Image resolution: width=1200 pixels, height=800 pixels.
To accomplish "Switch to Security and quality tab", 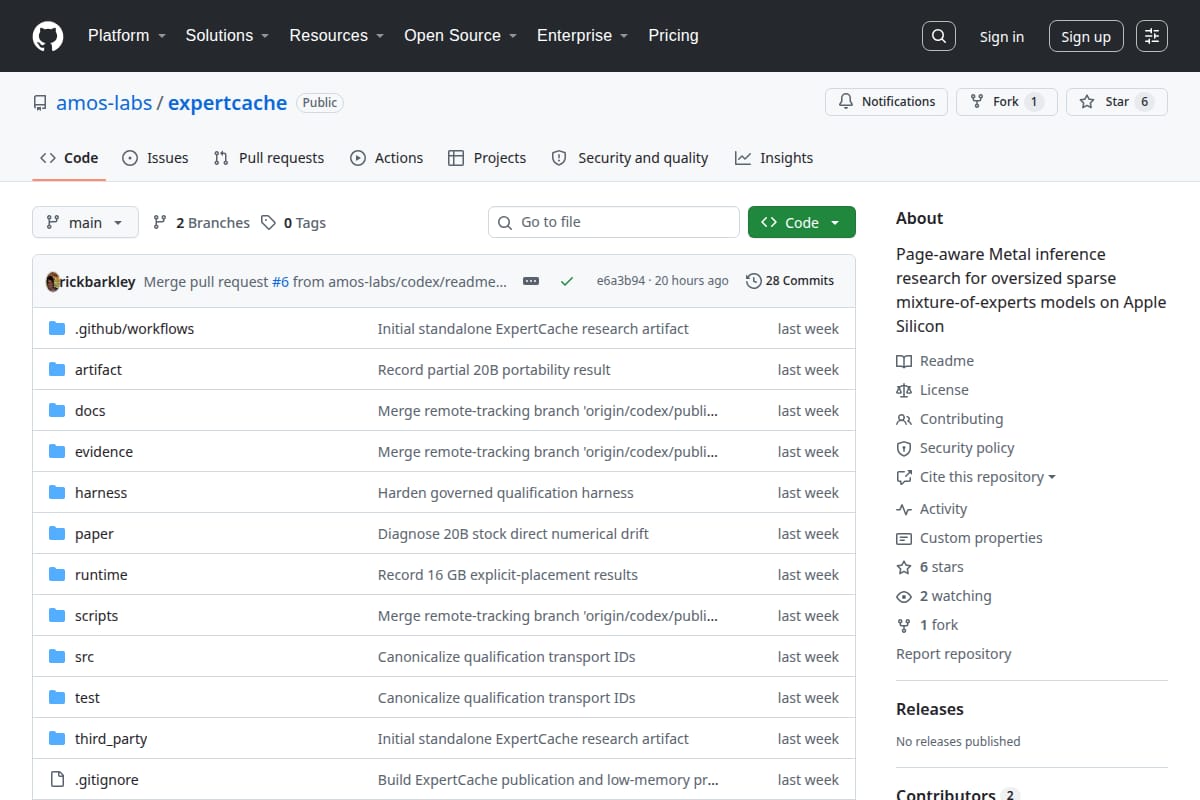I will pos(630,158).
